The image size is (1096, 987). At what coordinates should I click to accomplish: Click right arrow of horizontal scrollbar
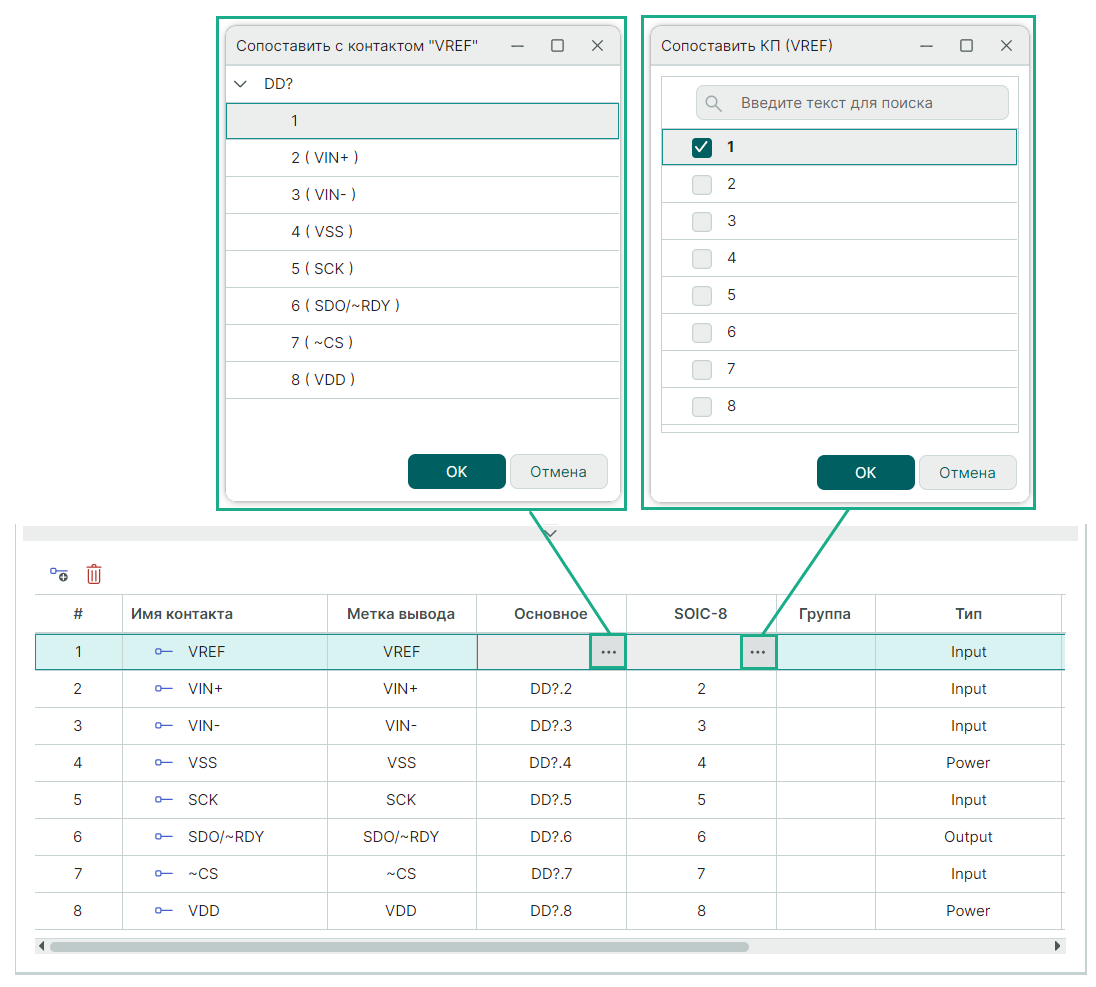tap(1057, 945)
